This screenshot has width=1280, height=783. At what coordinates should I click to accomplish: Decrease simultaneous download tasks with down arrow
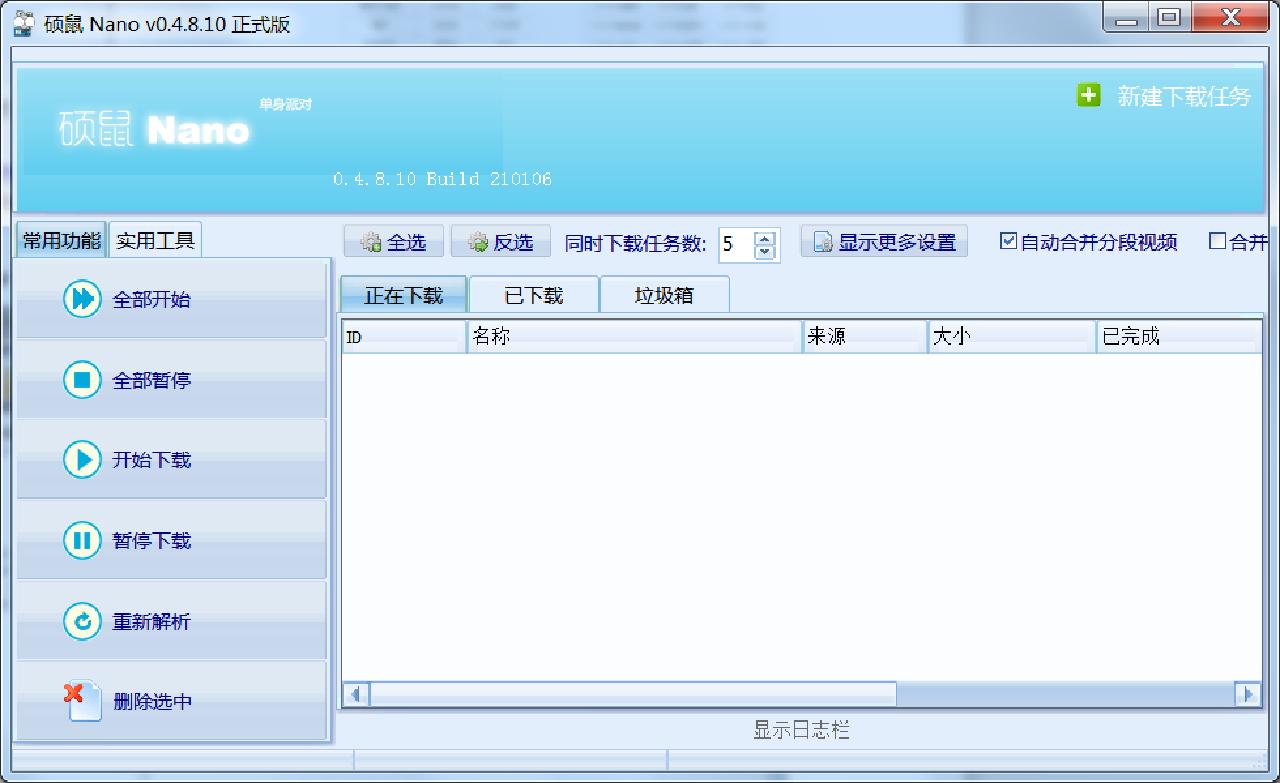pos(763,248)
